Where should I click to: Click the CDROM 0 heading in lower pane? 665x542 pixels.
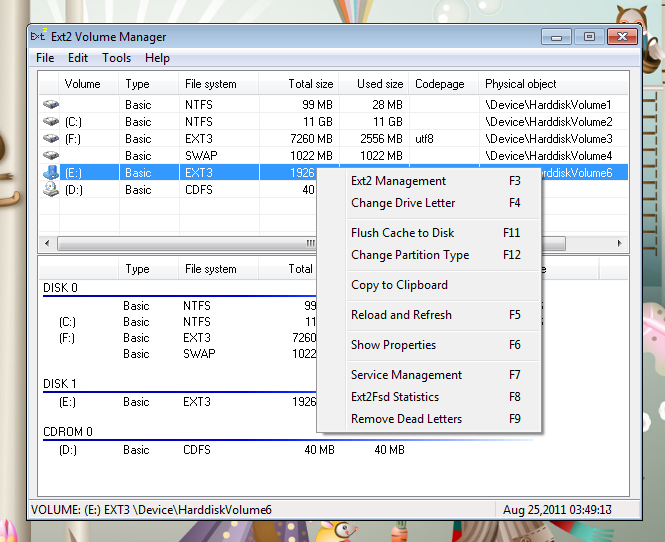[68, 432]
